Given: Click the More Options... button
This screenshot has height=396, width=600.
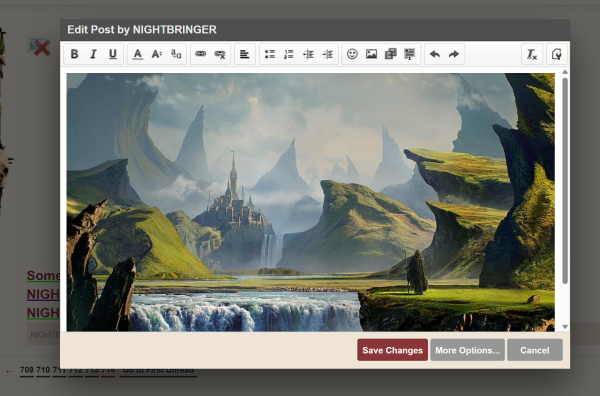Looking at the screenshot, I should click(x=467, y=350).
